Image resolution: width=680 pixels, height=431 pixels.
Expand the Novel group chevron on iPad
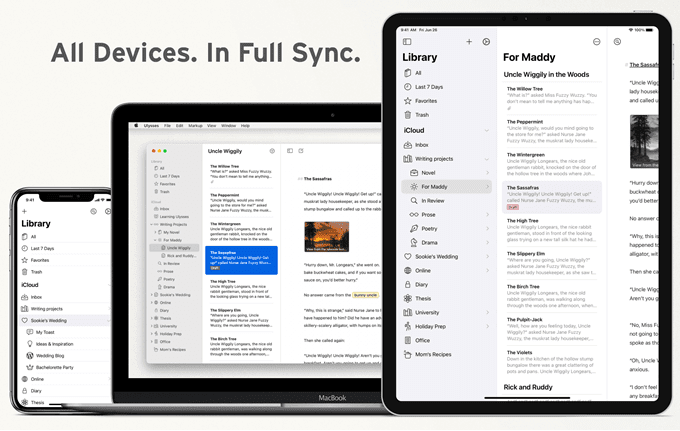pyautogui.click(x=487, y=173)
